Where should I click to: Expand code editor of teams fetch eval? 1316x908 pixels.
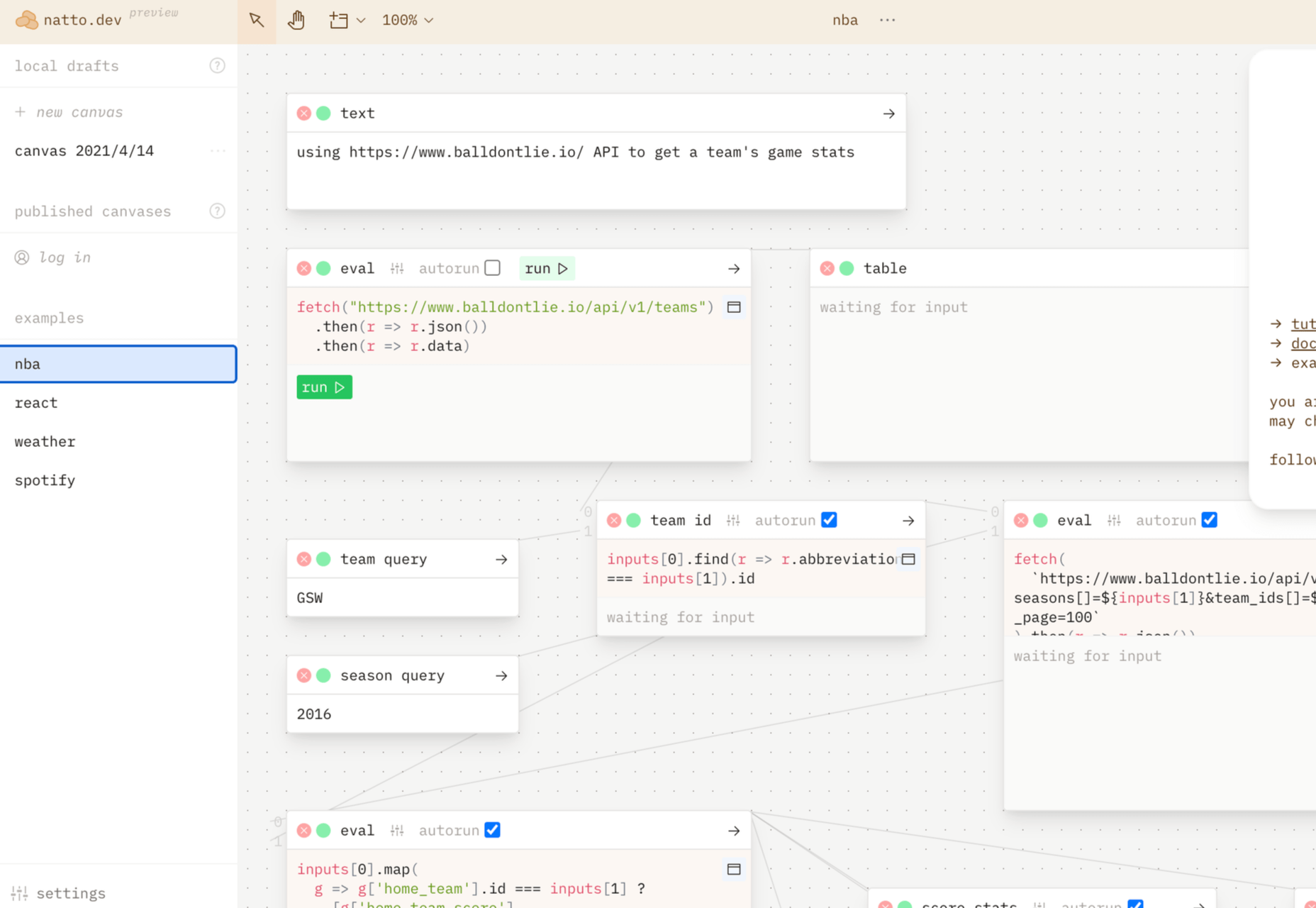click(x=734, y=307)
